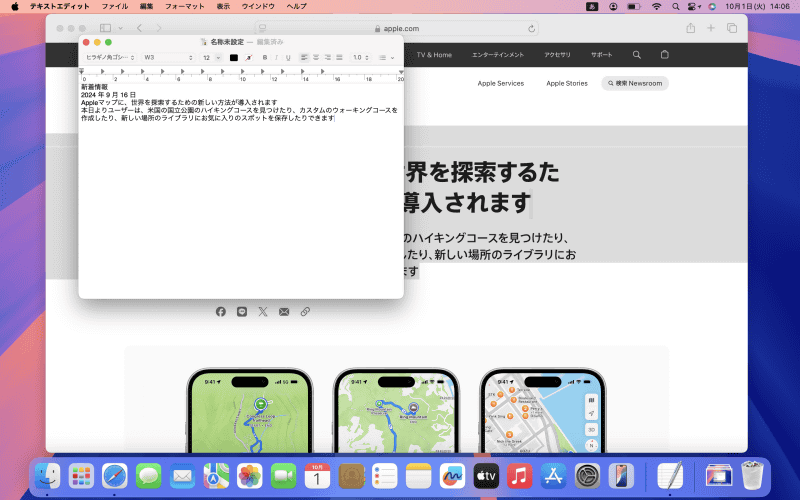Screen dimensions: 800x500
Task: Expand the Safari sidebar options chevron
Action: point(120,28)
